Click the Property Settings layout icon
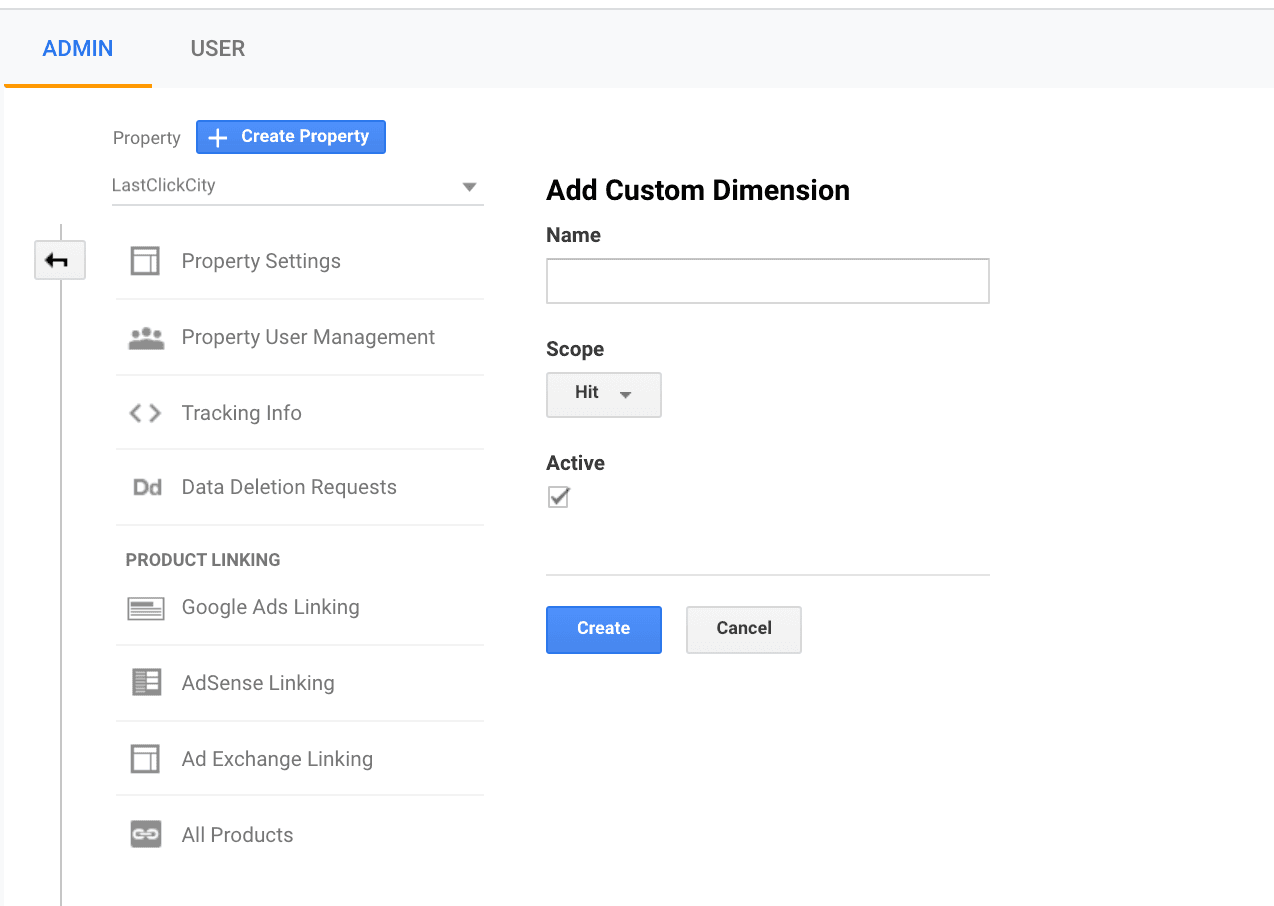Viewport: 1274px width, 906px height. point(146,262)
